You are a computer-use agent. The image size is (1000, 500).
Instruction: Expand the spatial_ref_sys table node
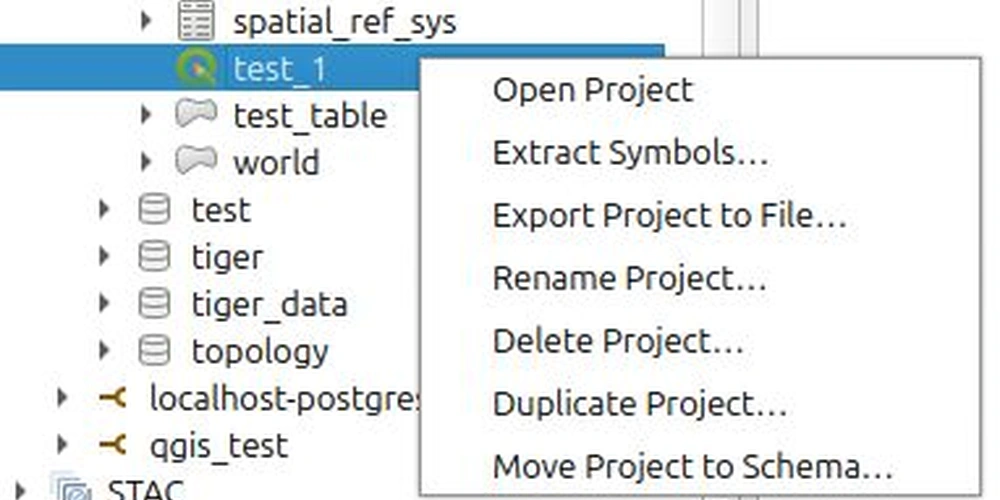[146, 21]
